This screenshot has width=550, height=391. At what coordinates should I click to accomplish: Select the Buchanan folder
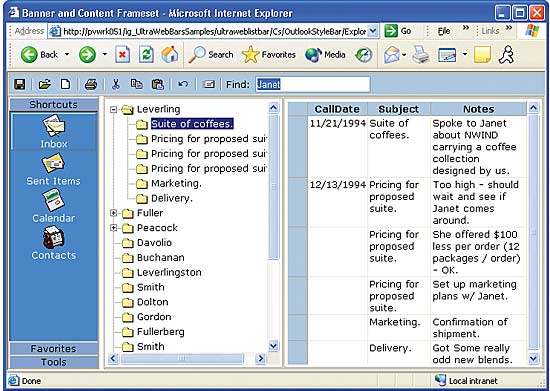click(x=161, y=257)
